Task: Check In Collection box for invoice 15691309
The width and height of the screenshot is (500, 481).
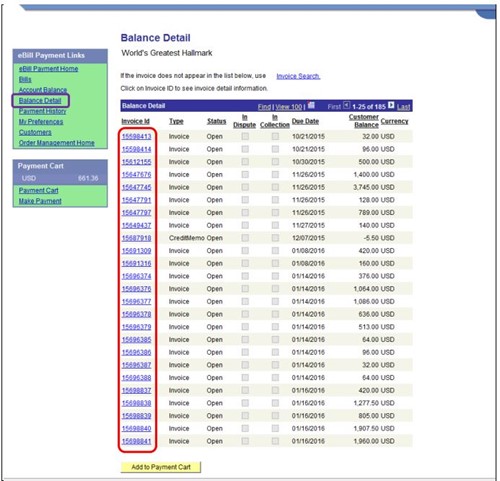Action: [275, 251]
